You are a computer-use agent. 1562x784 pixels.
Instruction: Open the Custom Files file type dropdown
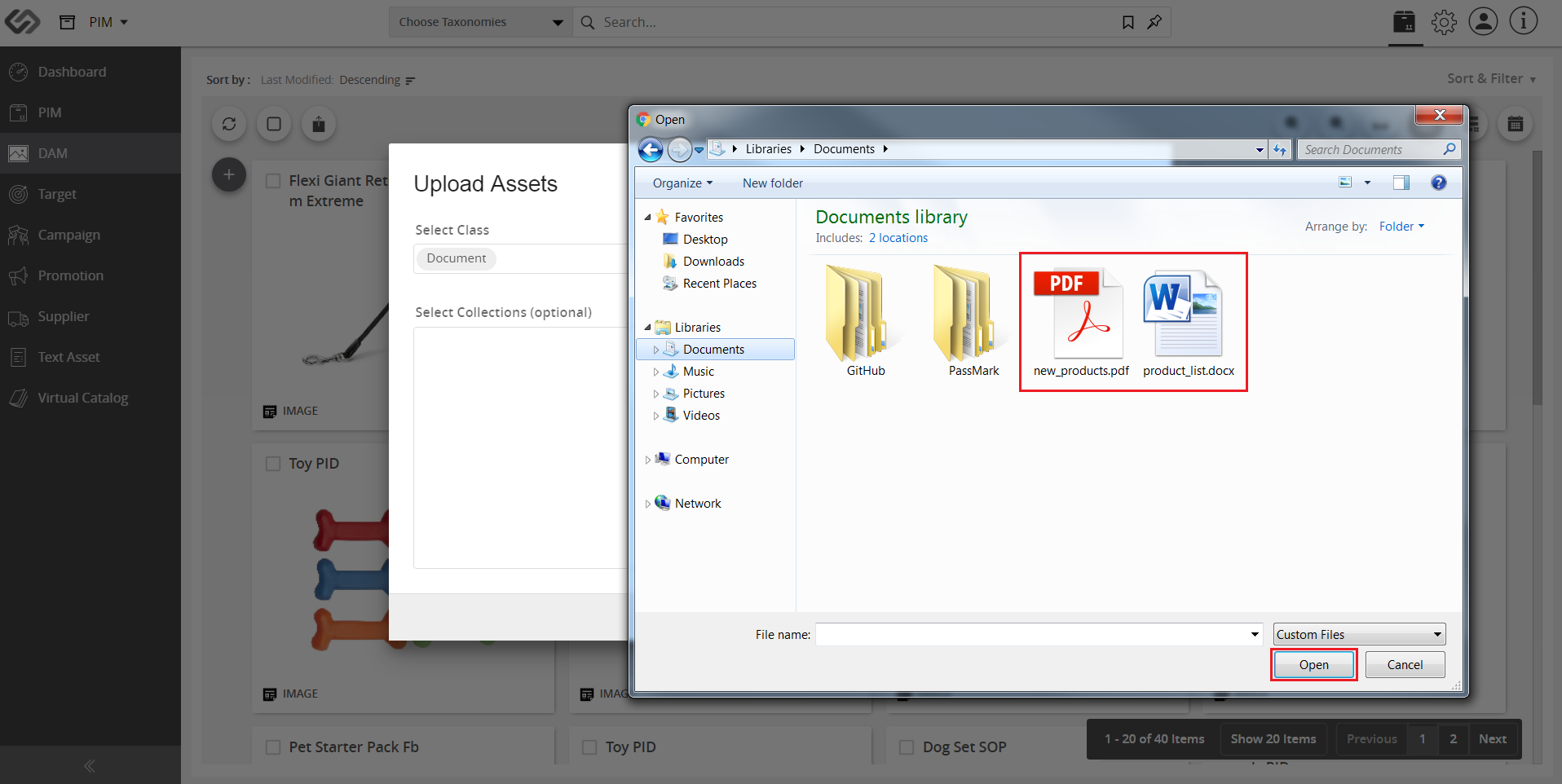tap(1359, 634)
